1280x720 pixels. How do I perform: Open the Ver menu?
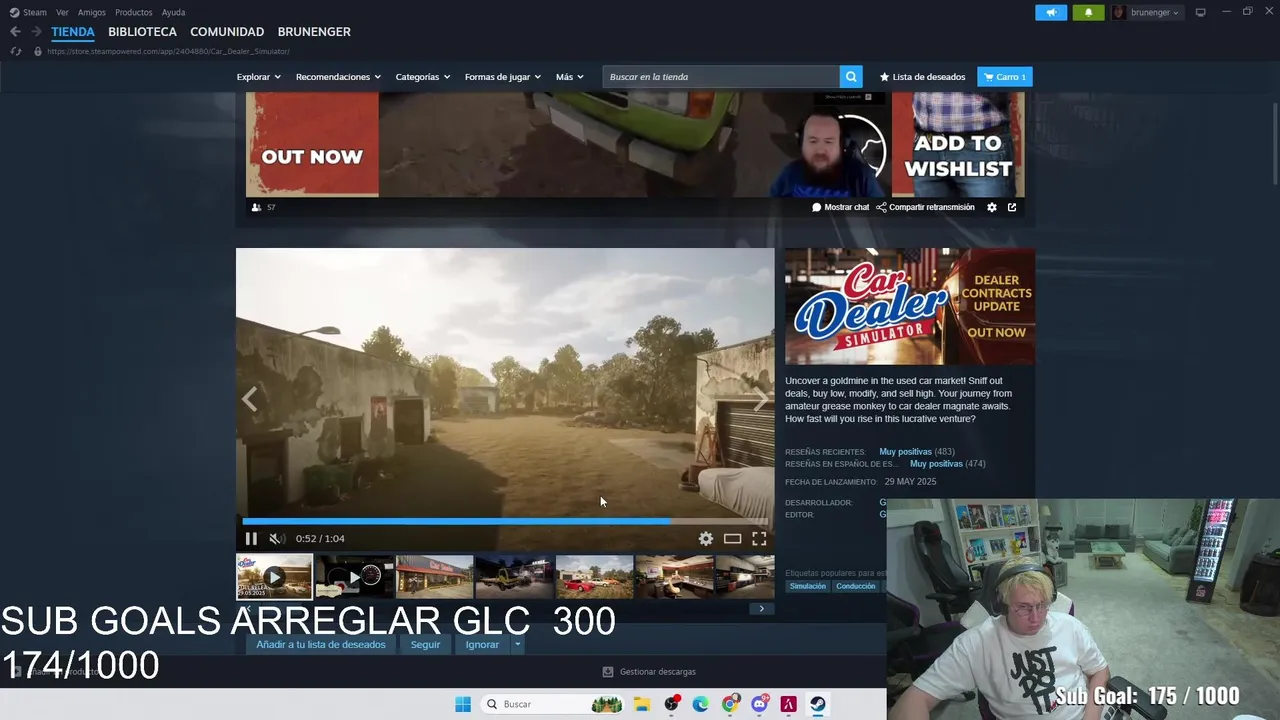[x=62, y=12]
